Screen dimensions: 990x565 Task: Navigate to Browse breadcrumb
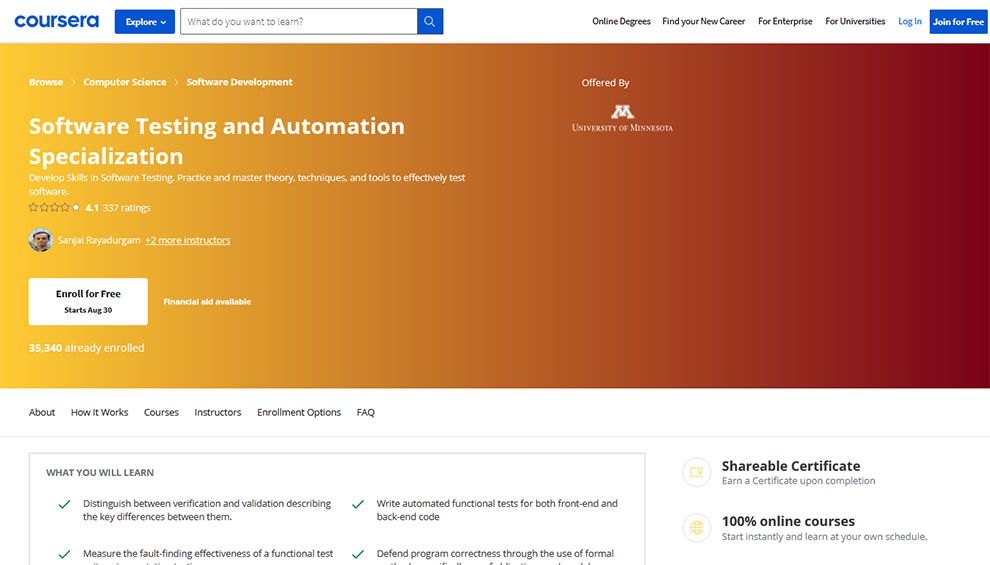tap(46, 82)
